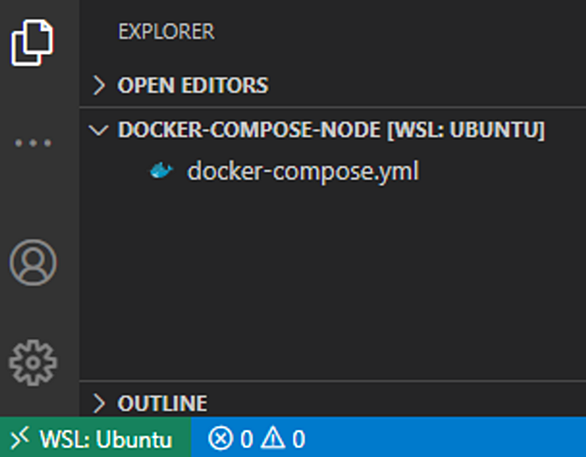Click the DOCKER-COMPOSE-NODE [WSL: UBUNTU] header
Screen dimensions: 586x457
click(331, 130)
